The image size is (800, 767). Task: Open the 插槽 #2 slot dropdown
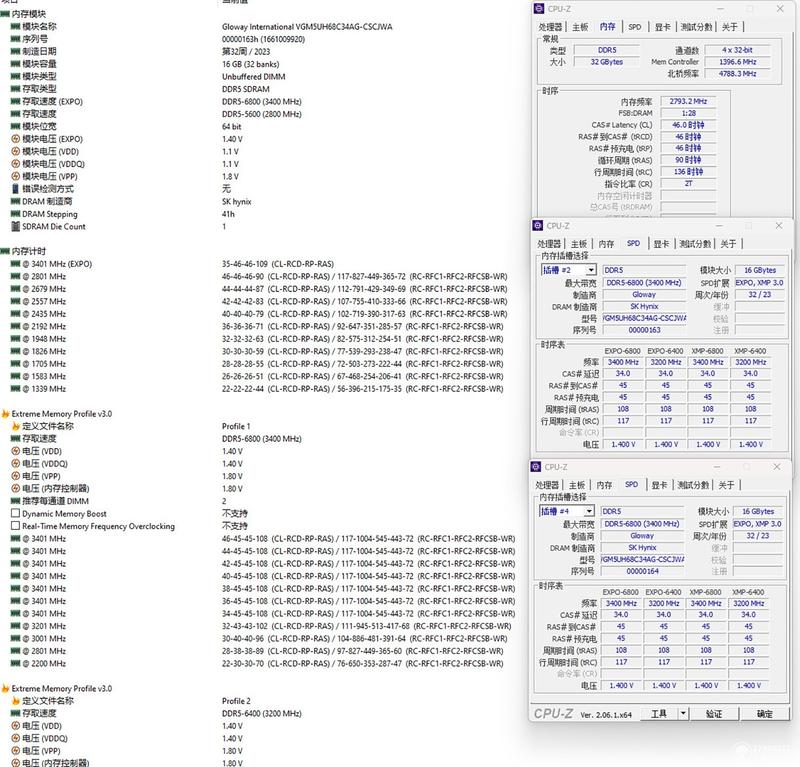591,270
